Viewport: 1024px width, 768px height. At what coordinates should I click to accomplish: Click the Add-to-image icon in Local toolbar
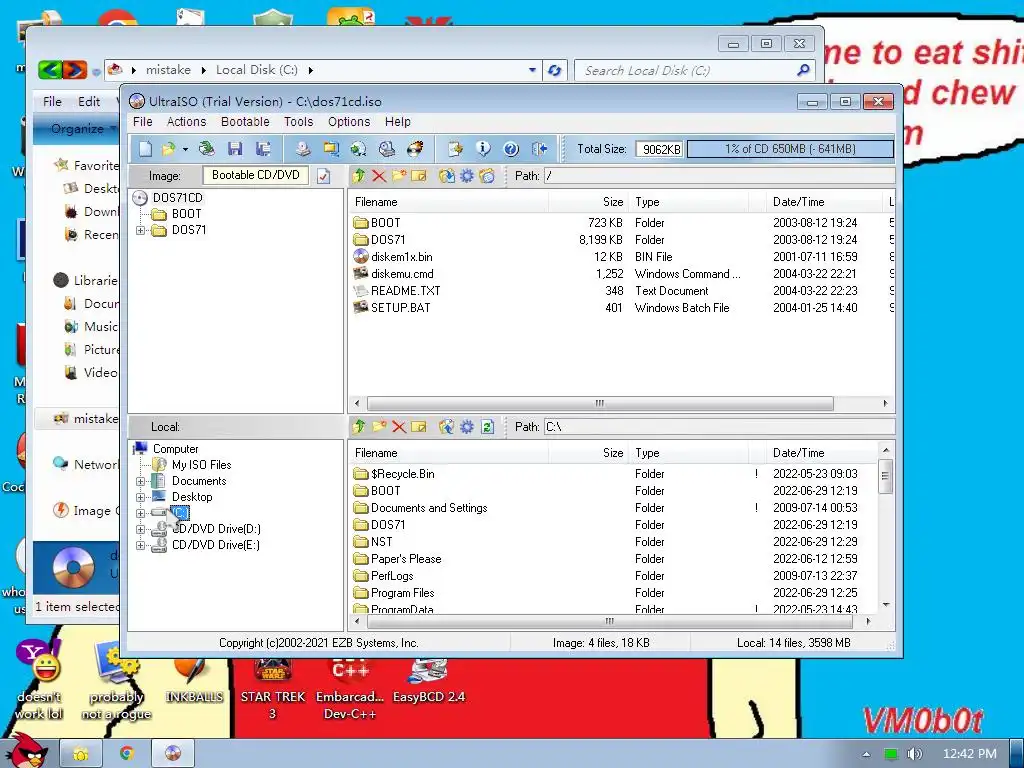(447, 426)
